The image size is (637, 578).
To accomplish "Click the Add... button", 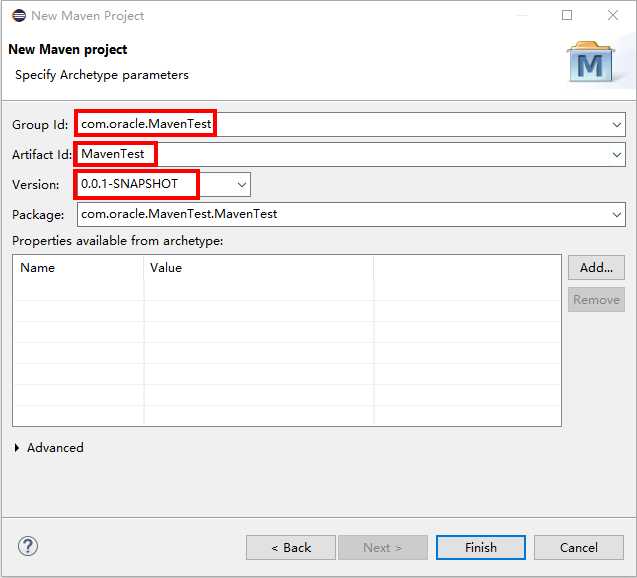I will [x=596, y=268].
